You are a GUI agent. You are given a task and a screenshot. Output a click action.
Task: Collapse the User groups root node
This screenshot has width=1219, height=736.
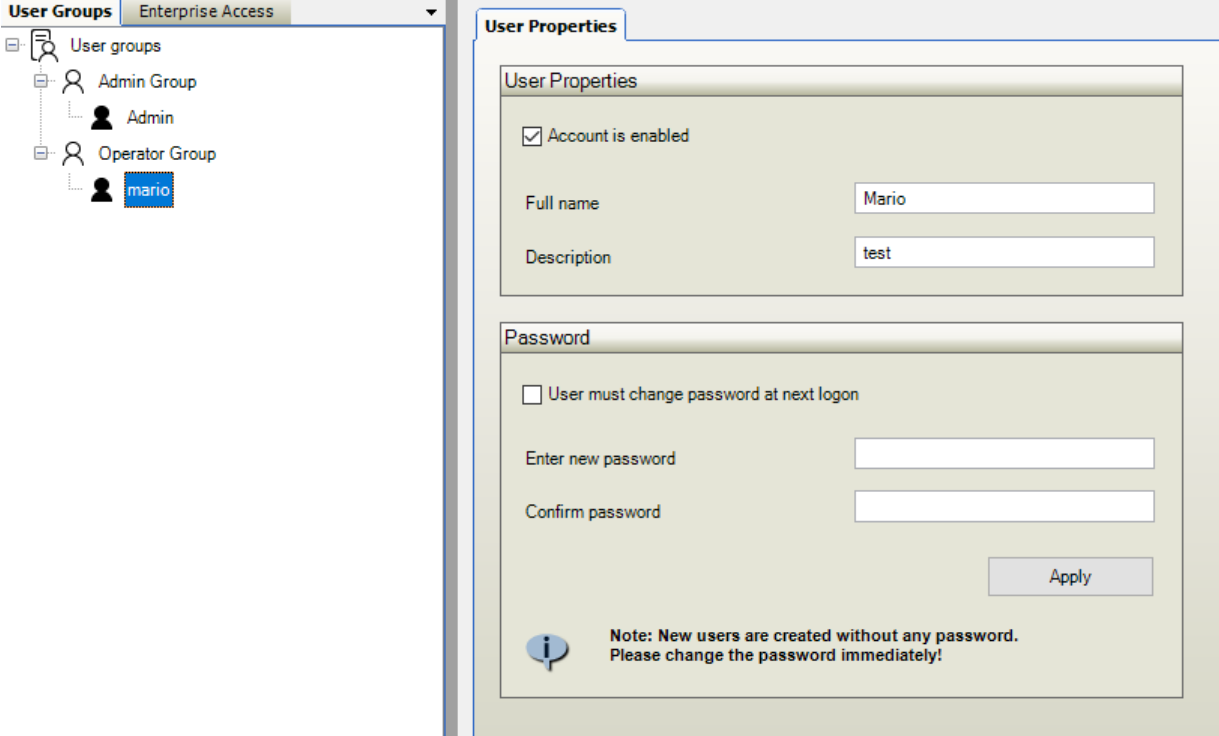(12, 46)
